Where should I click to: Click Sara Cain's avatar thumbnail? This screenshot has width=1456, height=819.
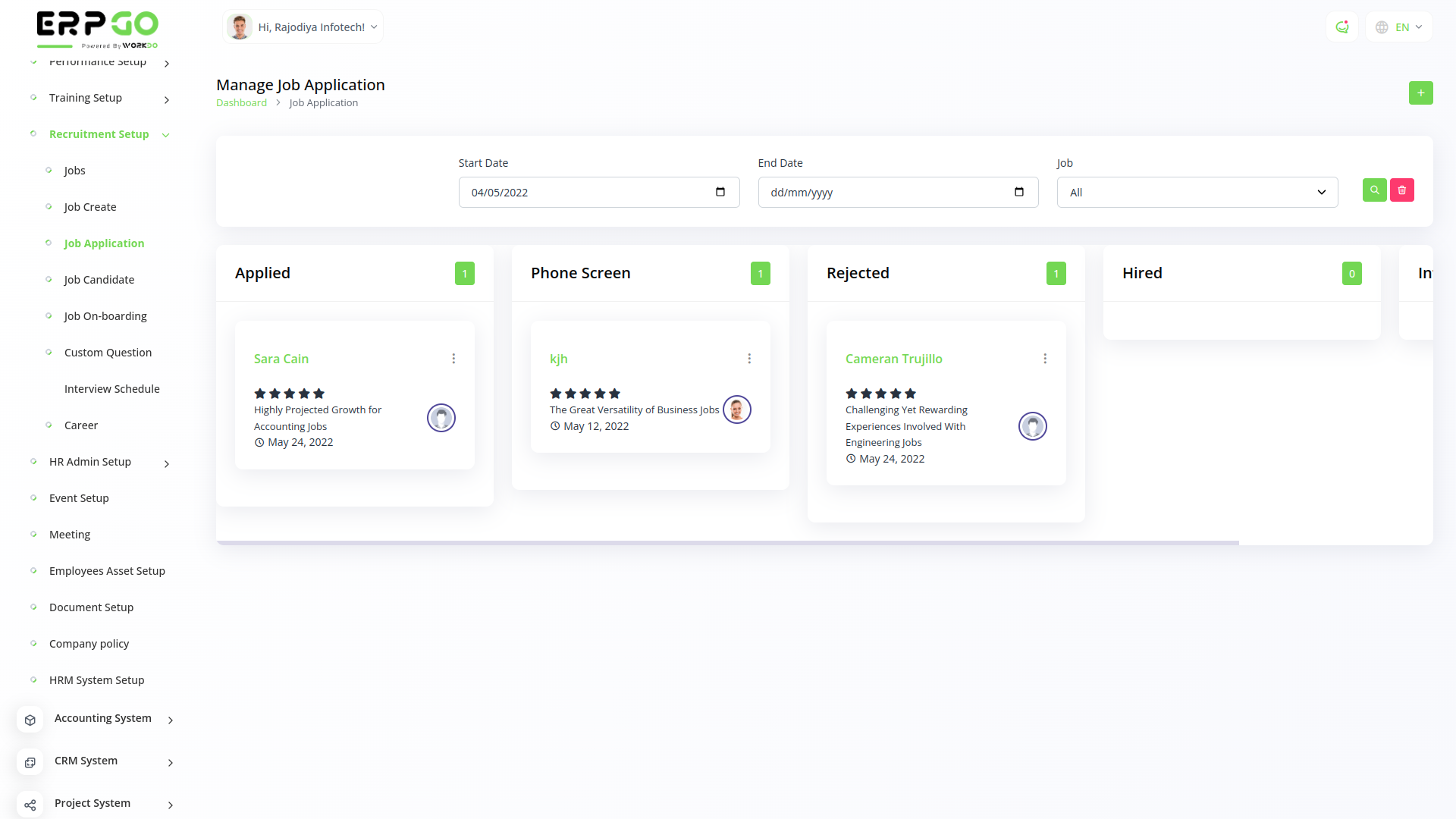tap(441, 417)
